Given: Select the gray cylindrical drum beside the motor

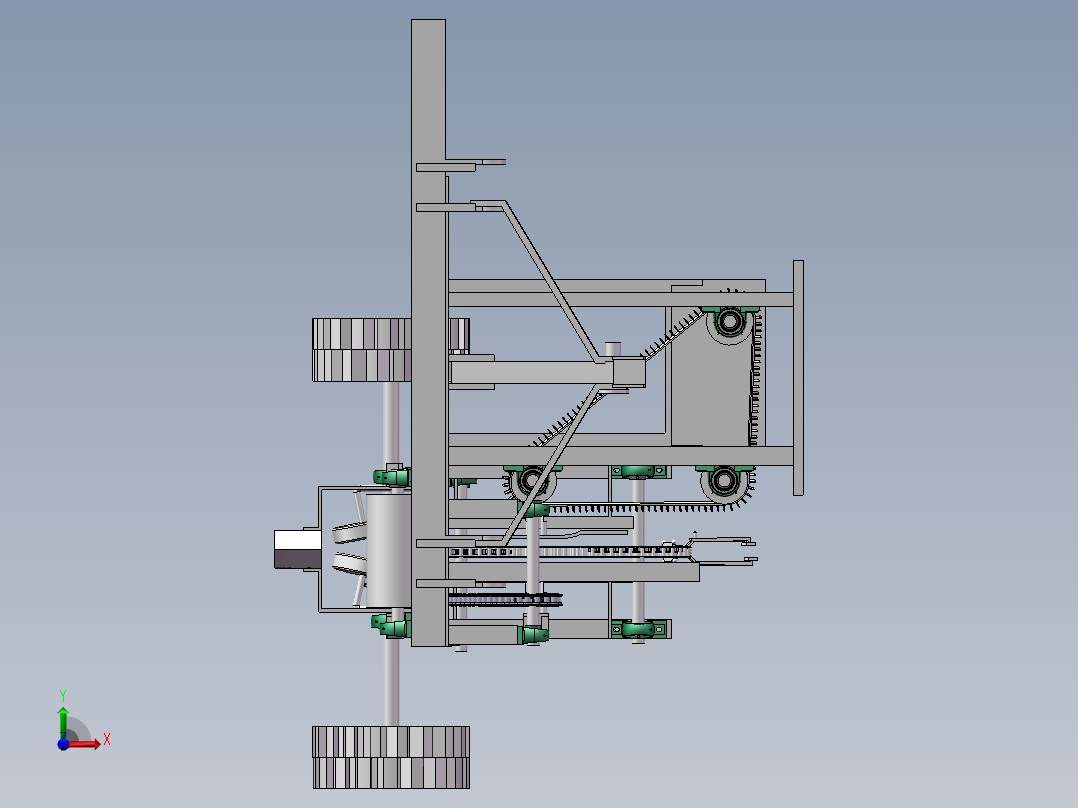Looking at the screenshot, I should pyautogui.click(x=388, y=550).
